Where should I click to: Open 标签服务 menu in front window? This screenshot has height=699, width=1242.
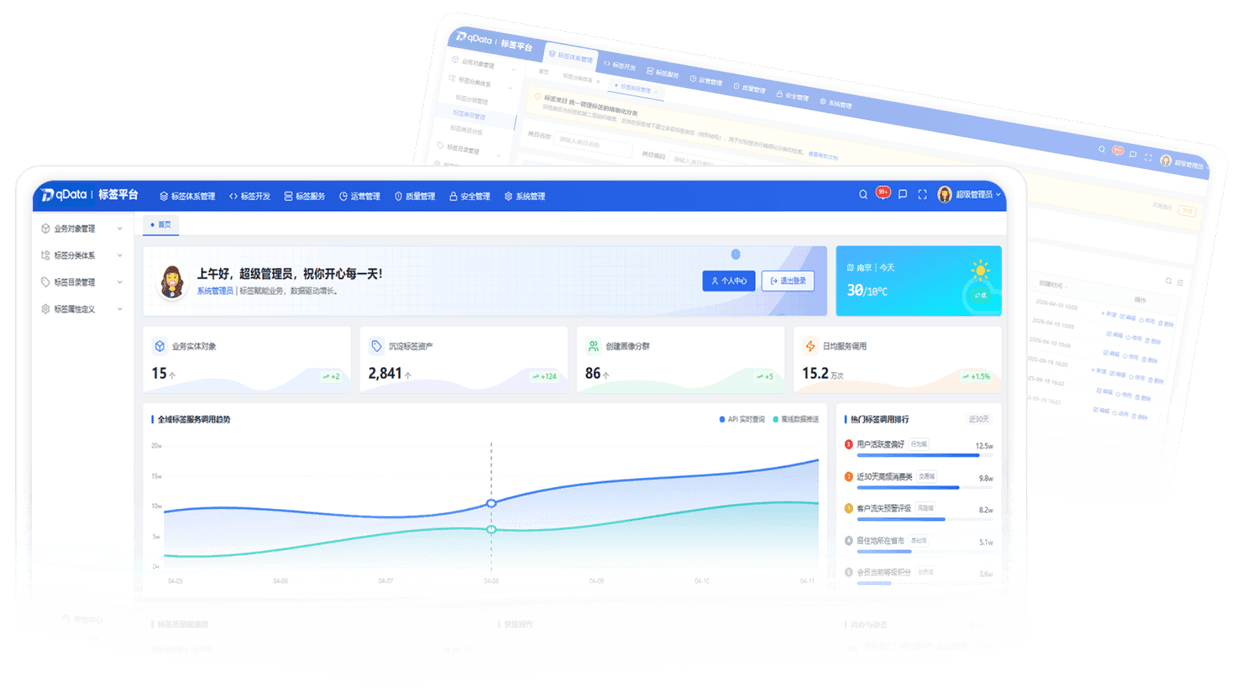coord(305,196)
